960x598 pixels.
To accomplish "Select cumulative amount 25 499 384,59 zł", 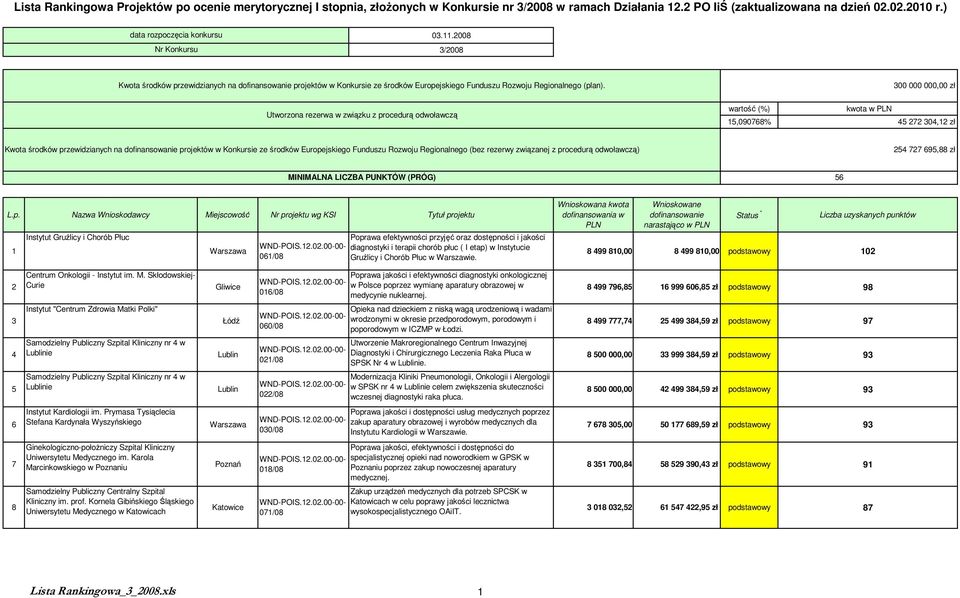I will point(688,321).
